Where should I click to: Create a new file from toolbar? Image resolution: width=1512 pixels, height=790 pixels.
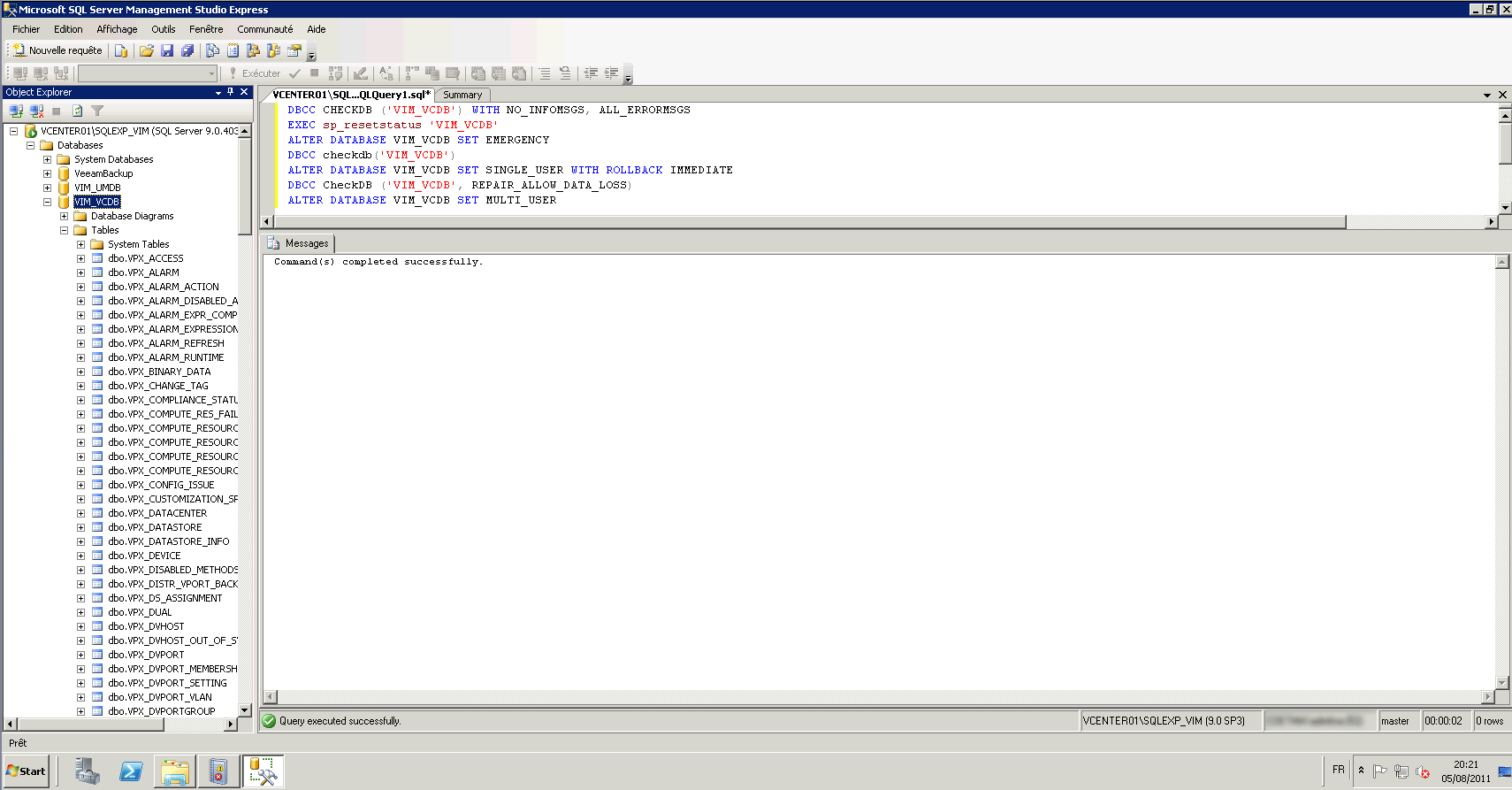121,50
